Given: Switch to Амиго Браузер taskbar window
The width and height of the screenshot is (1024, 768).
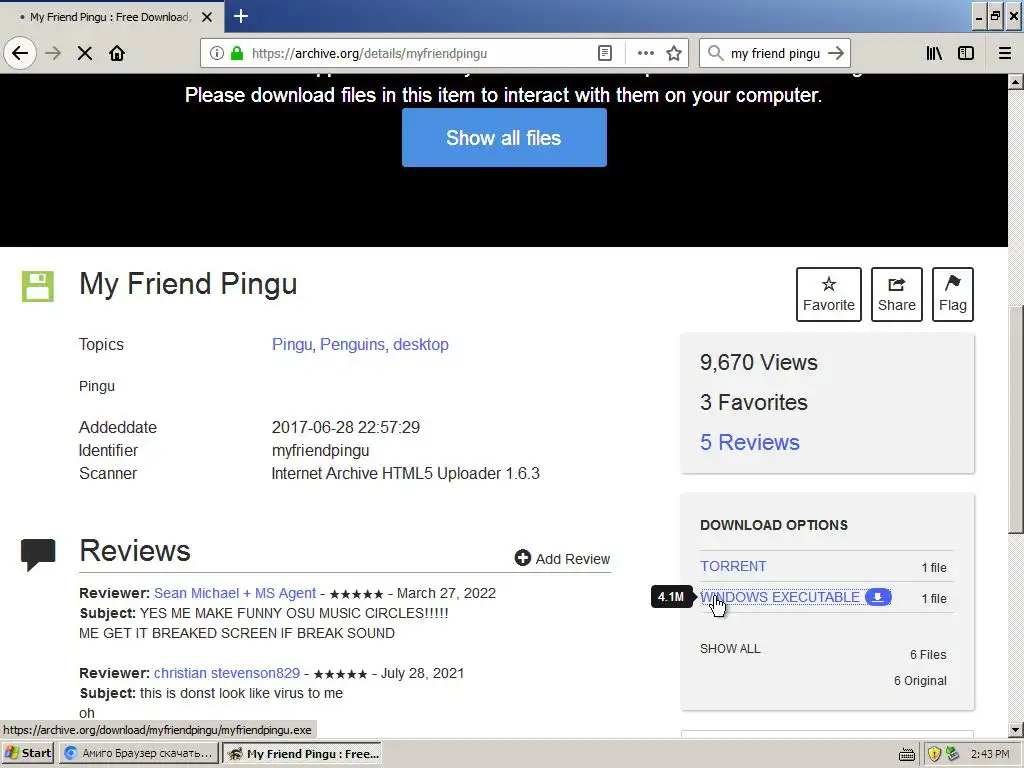Looking at the screenshot, I should [x=139, y=753].
